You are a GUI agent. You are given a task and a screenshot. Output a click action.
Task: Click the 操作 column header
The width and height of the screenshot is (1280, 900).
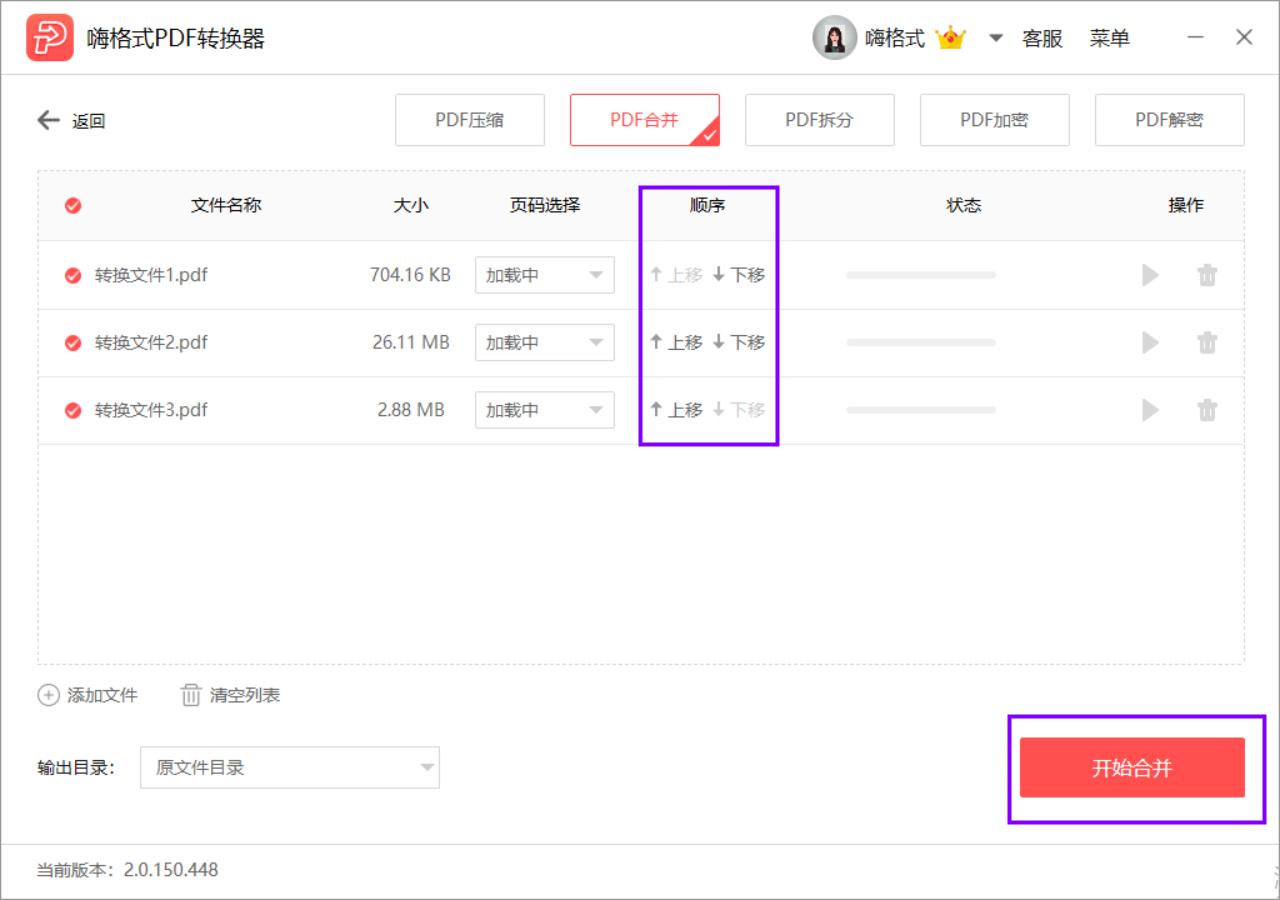click(1186, 205)
